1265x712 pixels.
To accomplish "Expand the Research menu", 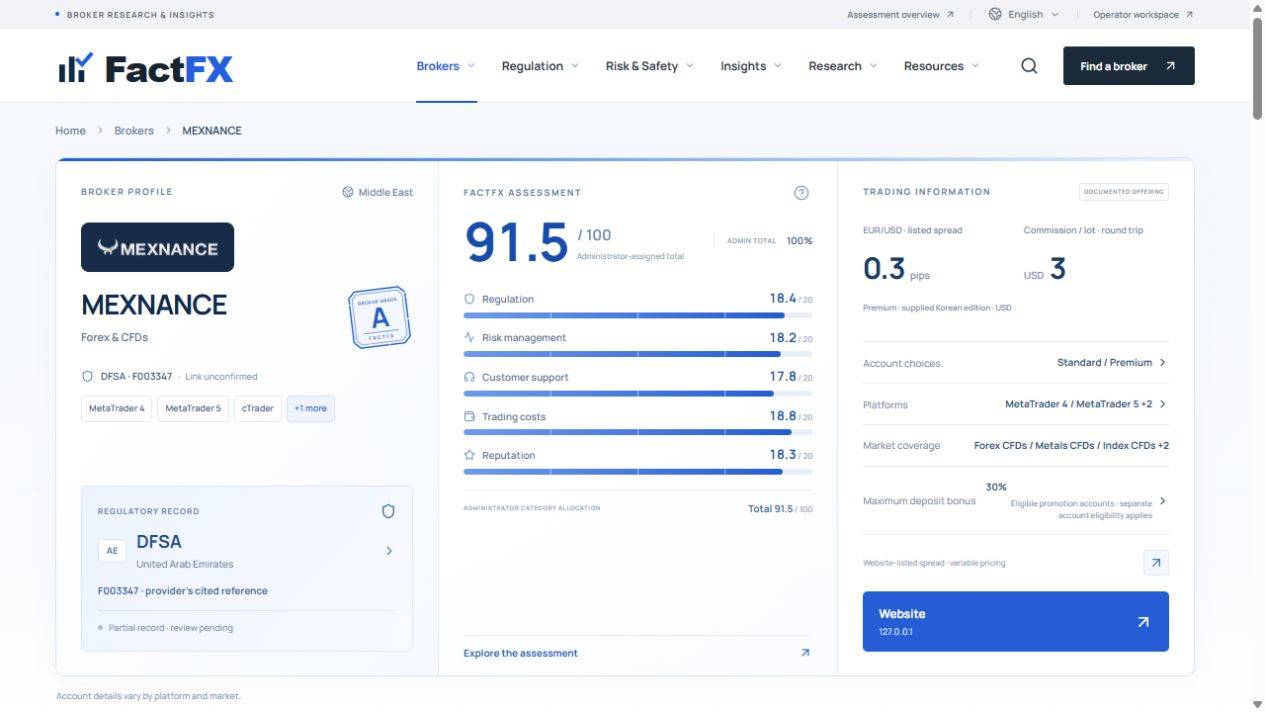I will 843,66.
